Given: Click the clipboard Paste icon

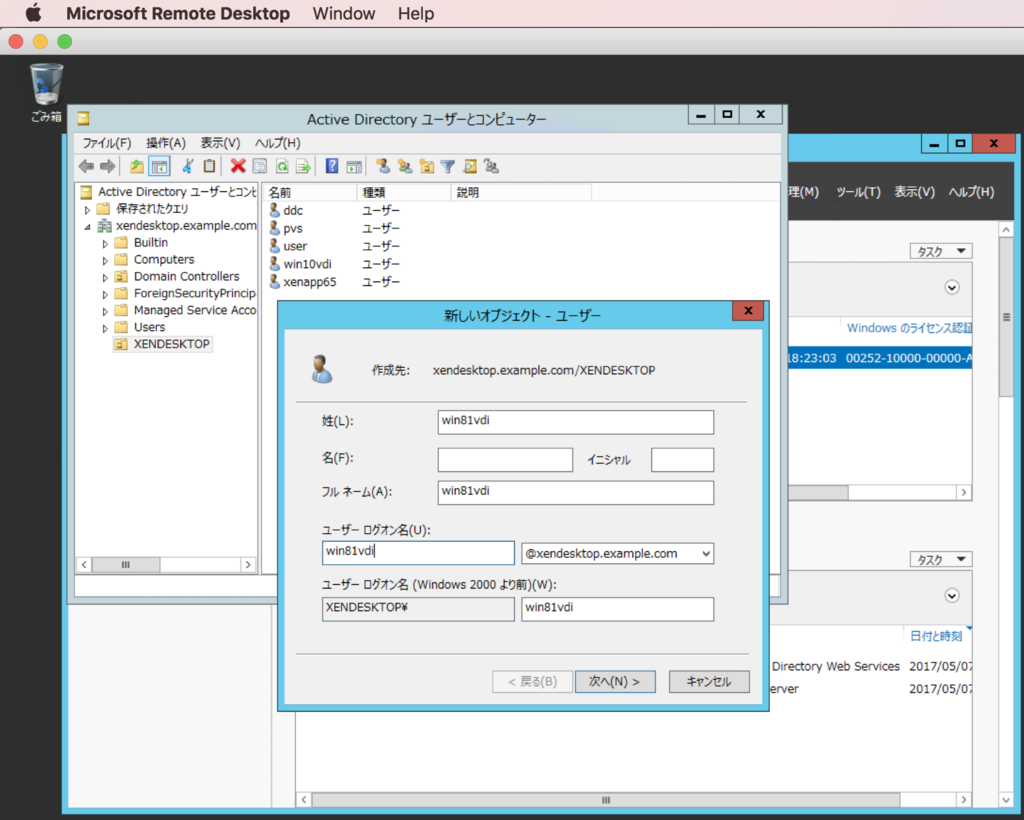Looking at the screenshot, I should click(x=209, y=166).
